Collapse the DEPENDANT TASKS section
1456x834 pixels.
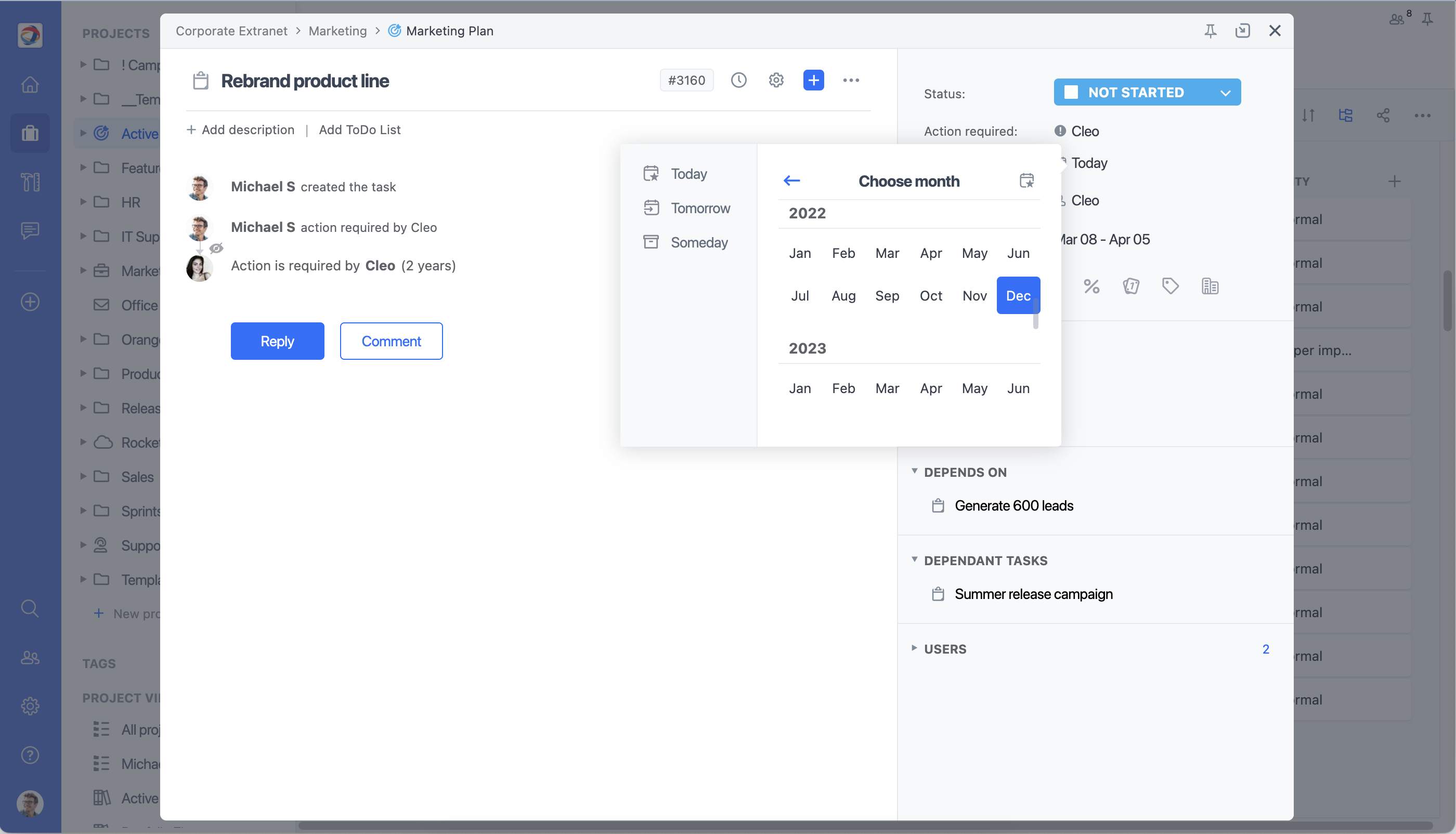[914, 559]
